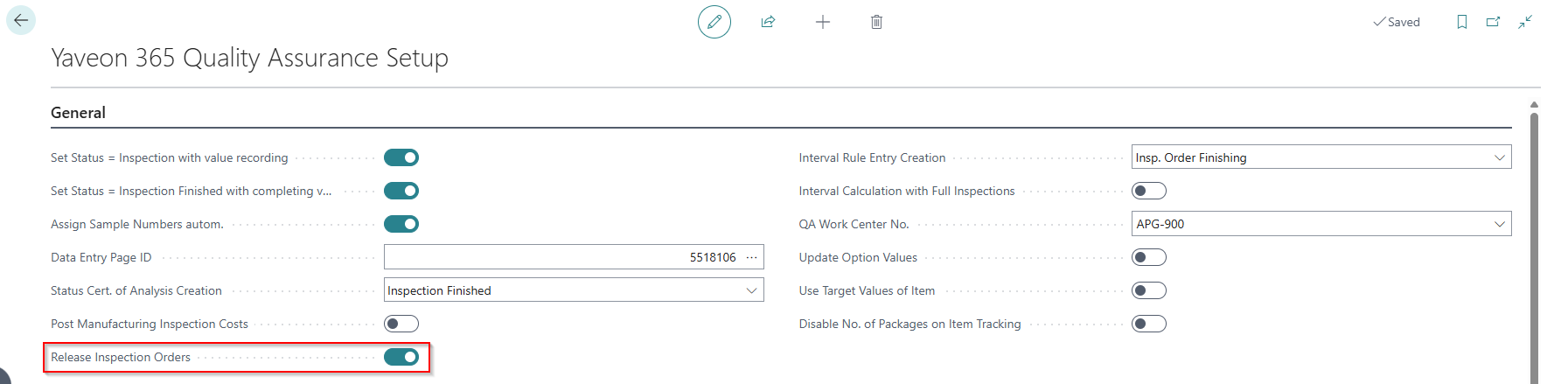Image resolution: width=1568 pixels, height=384 pixels.
Task: Collapse the General section header
Action: [x=78, y=113]
